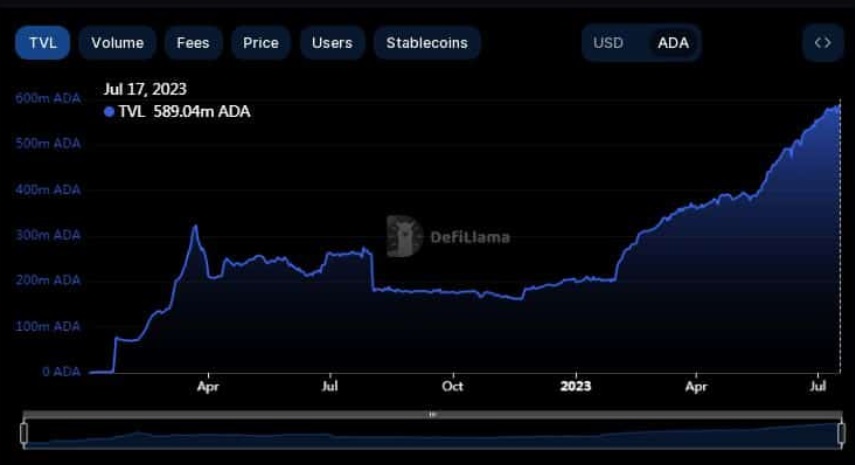Viewport: 855px width, 465px height.
Task: Click the Oct x-axis label
Action: coord(453,386)
